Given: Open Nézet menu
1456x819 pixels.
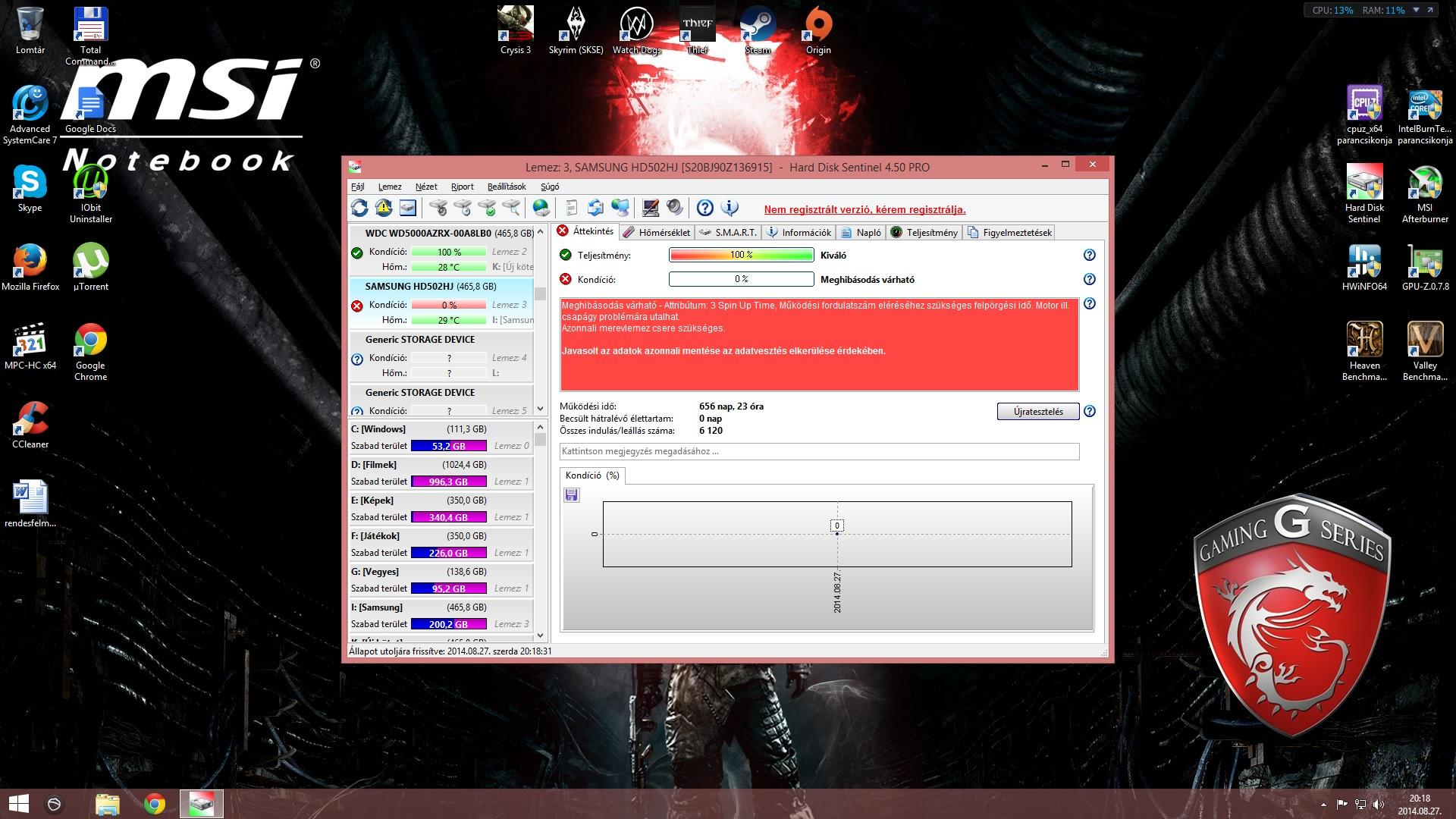Looking at the screenshot, I should (426, 187).
